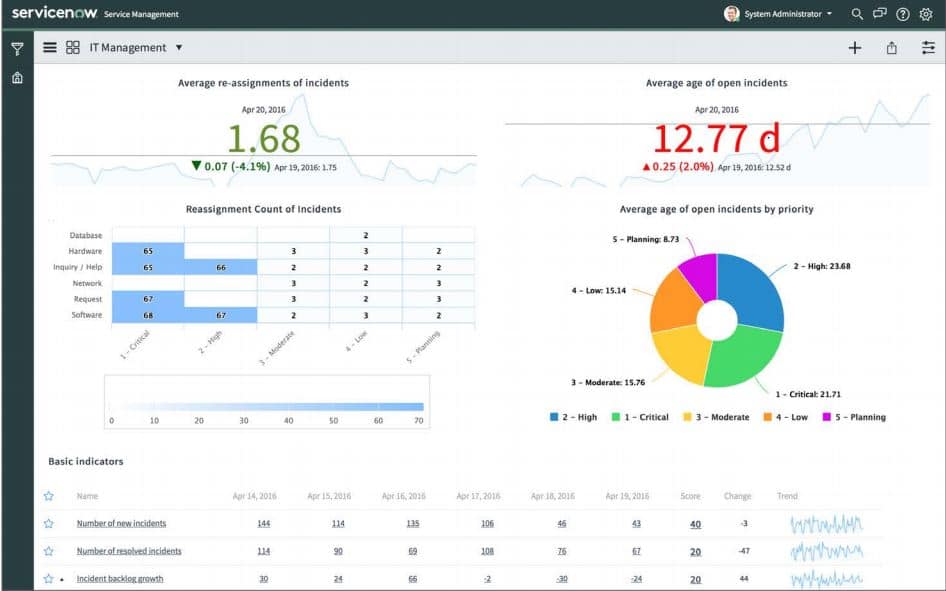Open the hamburger menu beside the dashboard picker
The height and width of the screenshot is (591, 946).
click(x=48, y=47)
